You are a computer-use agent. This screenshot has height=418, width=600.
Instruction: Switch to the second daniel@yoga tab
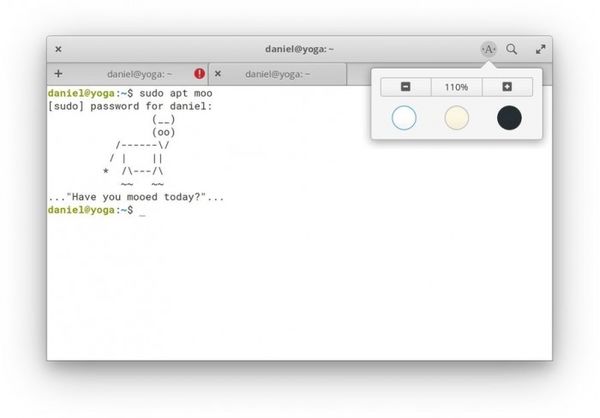(x=277, y=73)
